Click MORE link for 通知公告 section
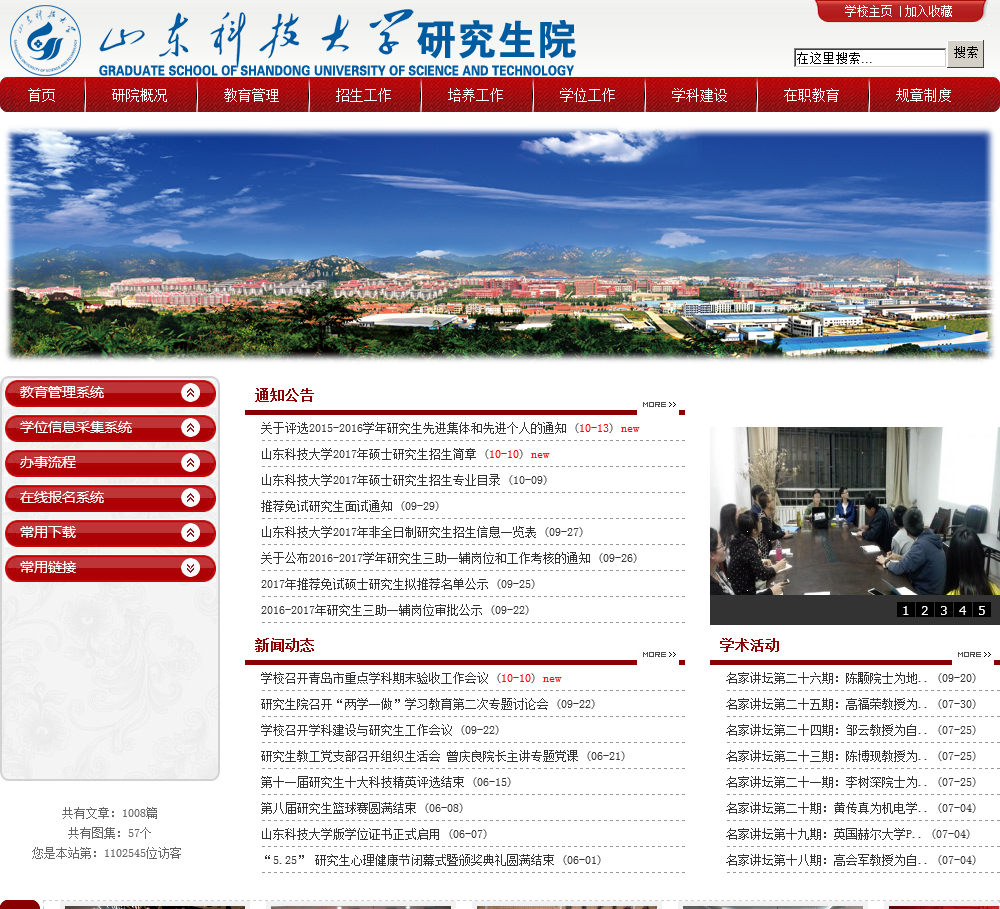 659,404
